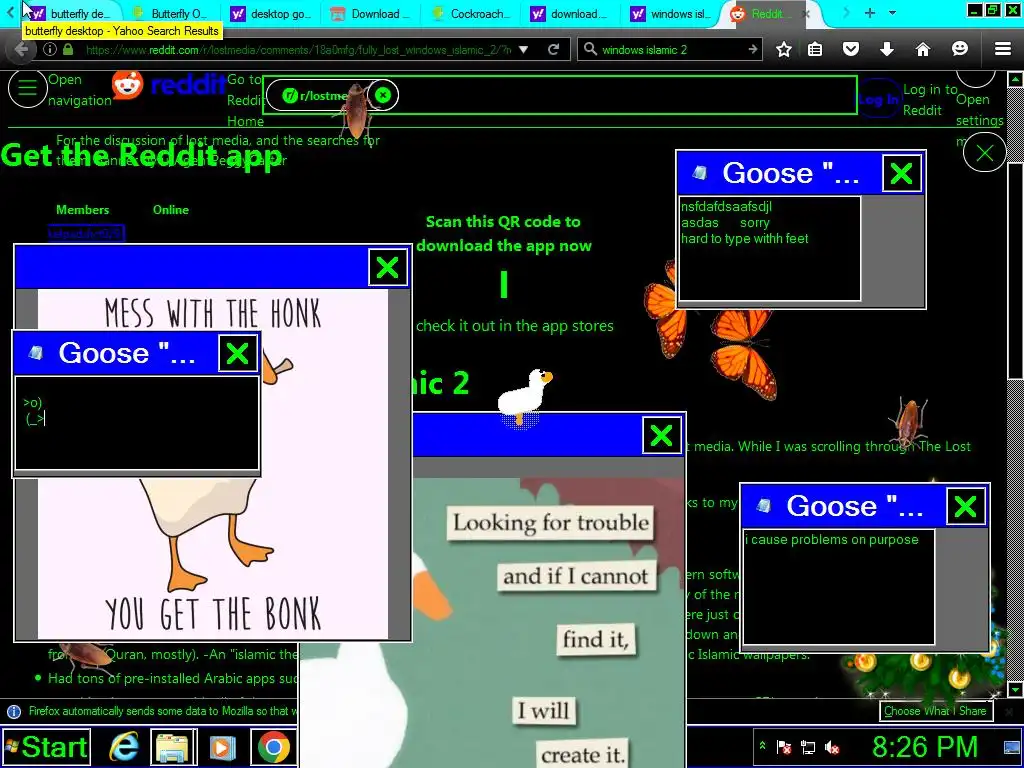Bookmark this page with the star

click(x=784, y=50)
